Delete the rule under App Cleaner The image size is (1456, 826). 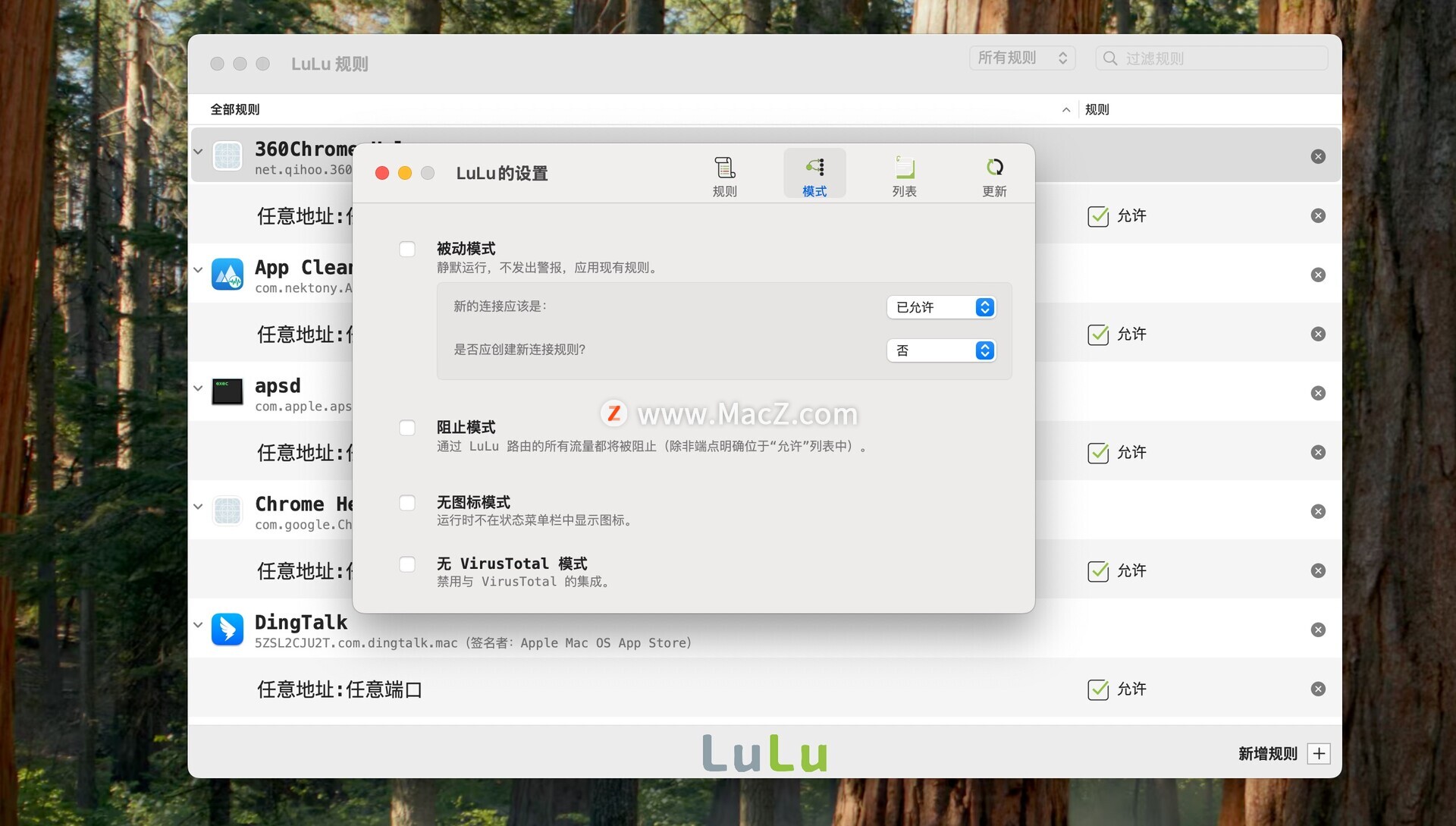(1318, 334)
